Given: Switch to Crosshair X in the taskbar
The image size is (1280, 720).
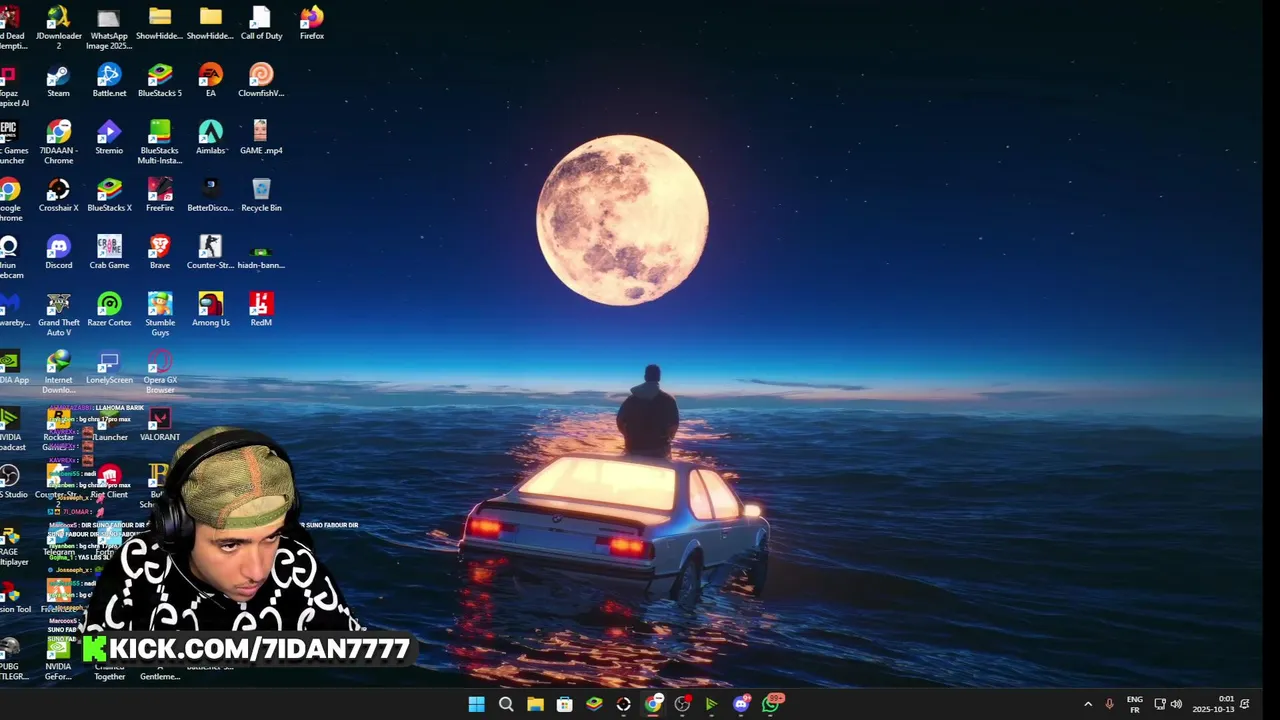Looking at the screenshot, I should click(x=624, y=704).
